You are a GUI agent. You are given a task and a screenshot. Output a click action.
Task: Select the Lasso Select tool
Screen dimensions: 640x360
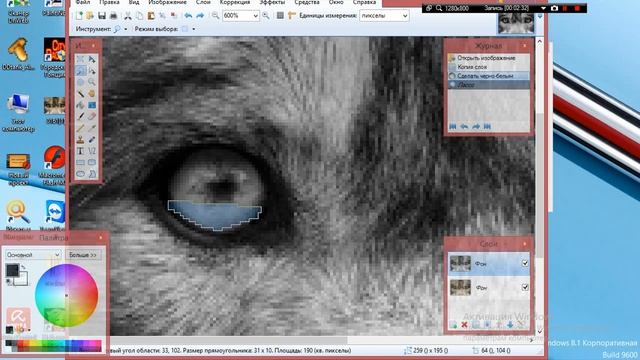coord(80,71)
